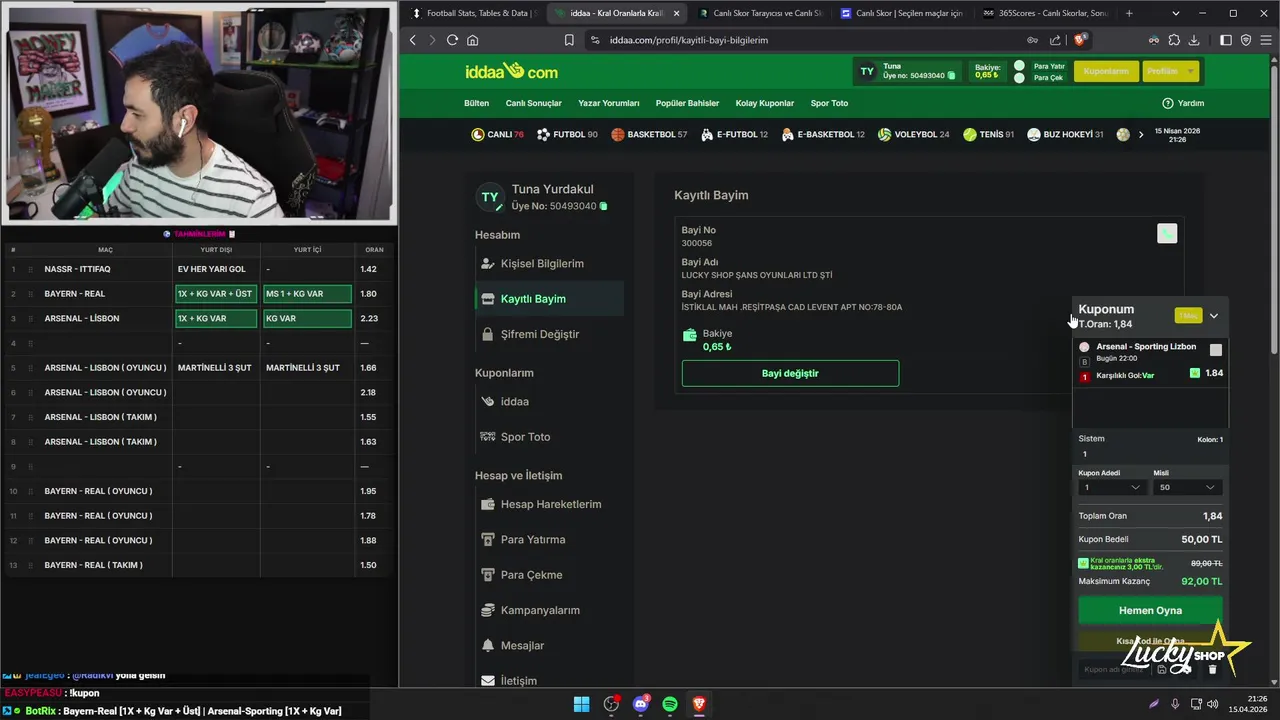Switch to Football Stats, Tables & Data tab
Viewport: 1280px width, 720px height.
click(x=472, y=13)
